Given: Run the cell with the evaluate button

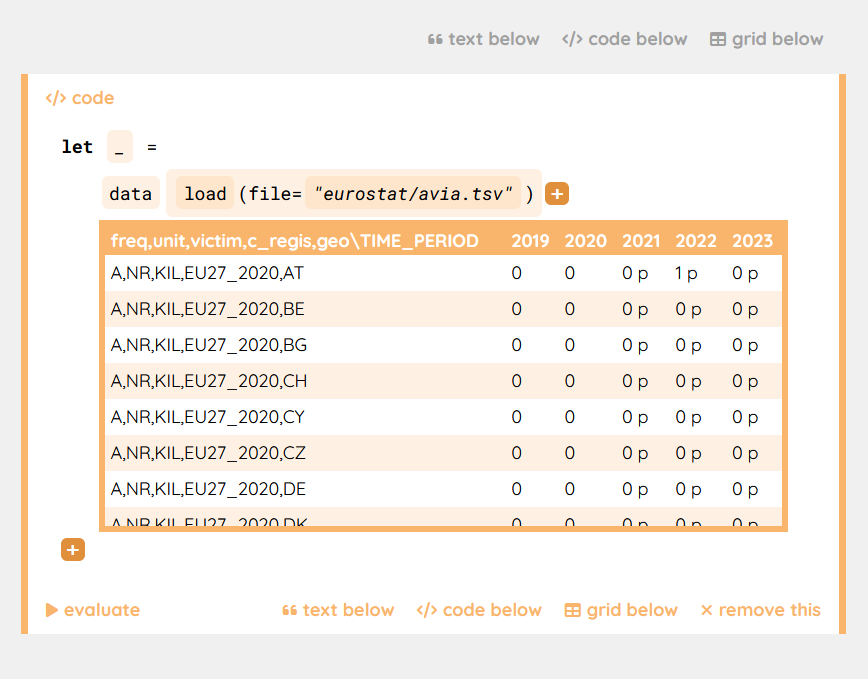Looking at the screenshot, I should click(x=93, y=610).
